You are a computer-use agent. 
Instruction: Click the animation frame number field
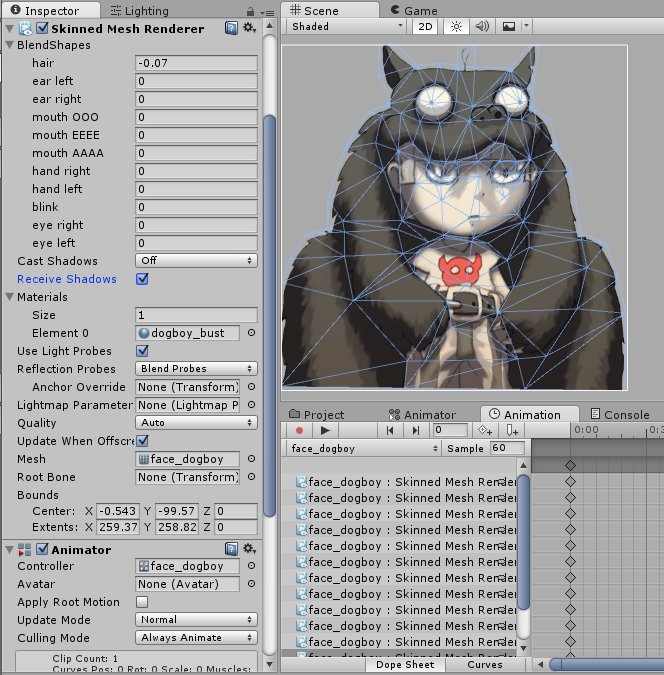point(450,430)
